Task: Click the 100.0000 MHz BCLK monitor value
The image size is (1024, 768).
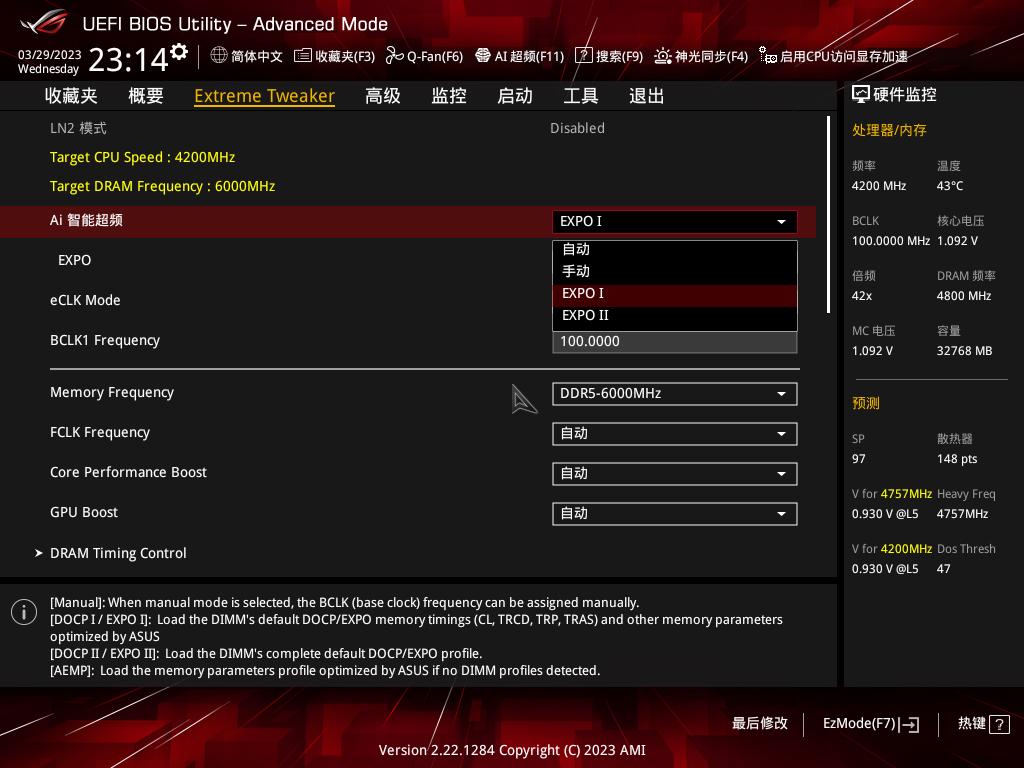Action: coord(891,241)
